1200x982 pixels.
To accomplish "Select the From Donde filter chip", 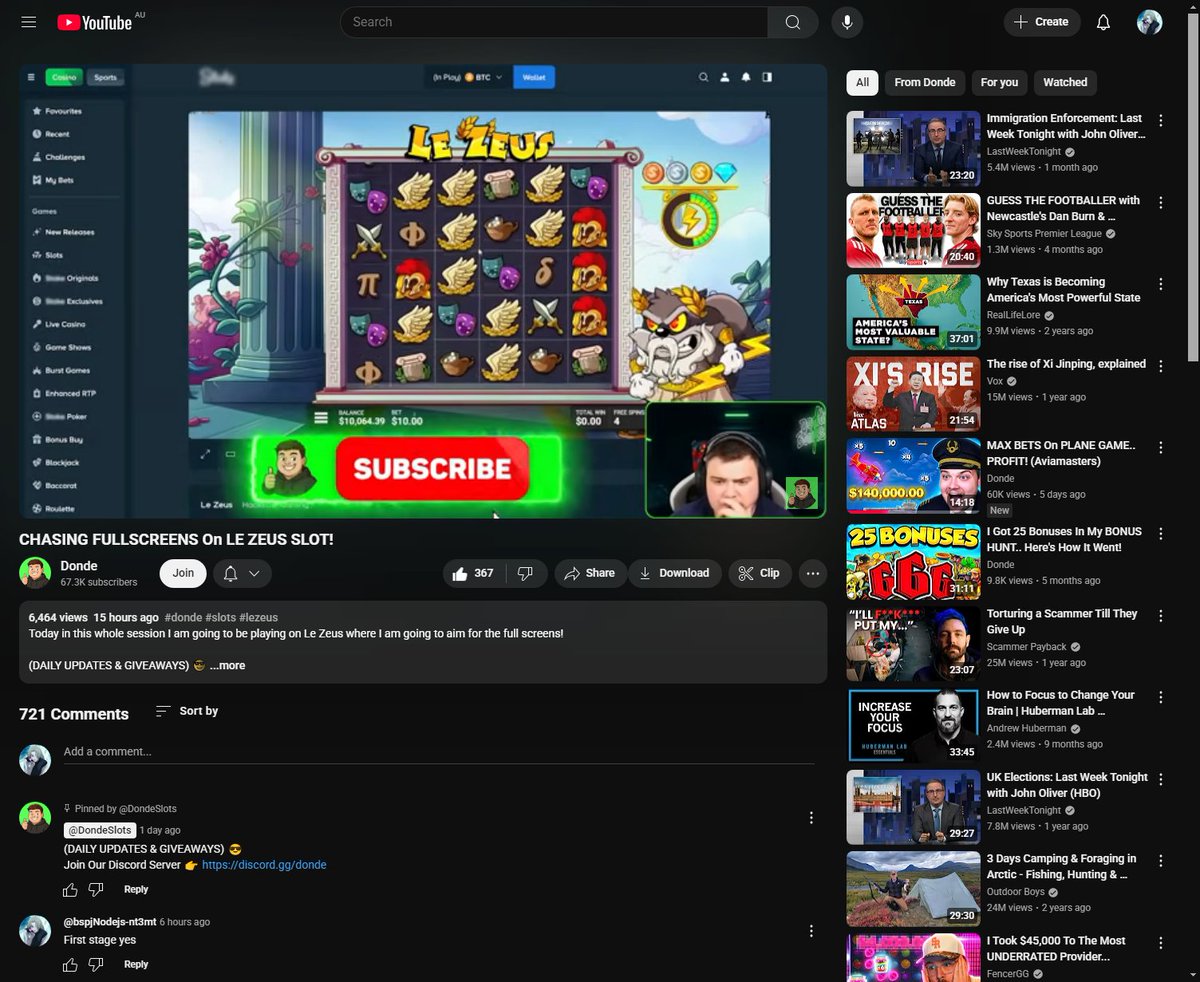I will click(925, 82).
